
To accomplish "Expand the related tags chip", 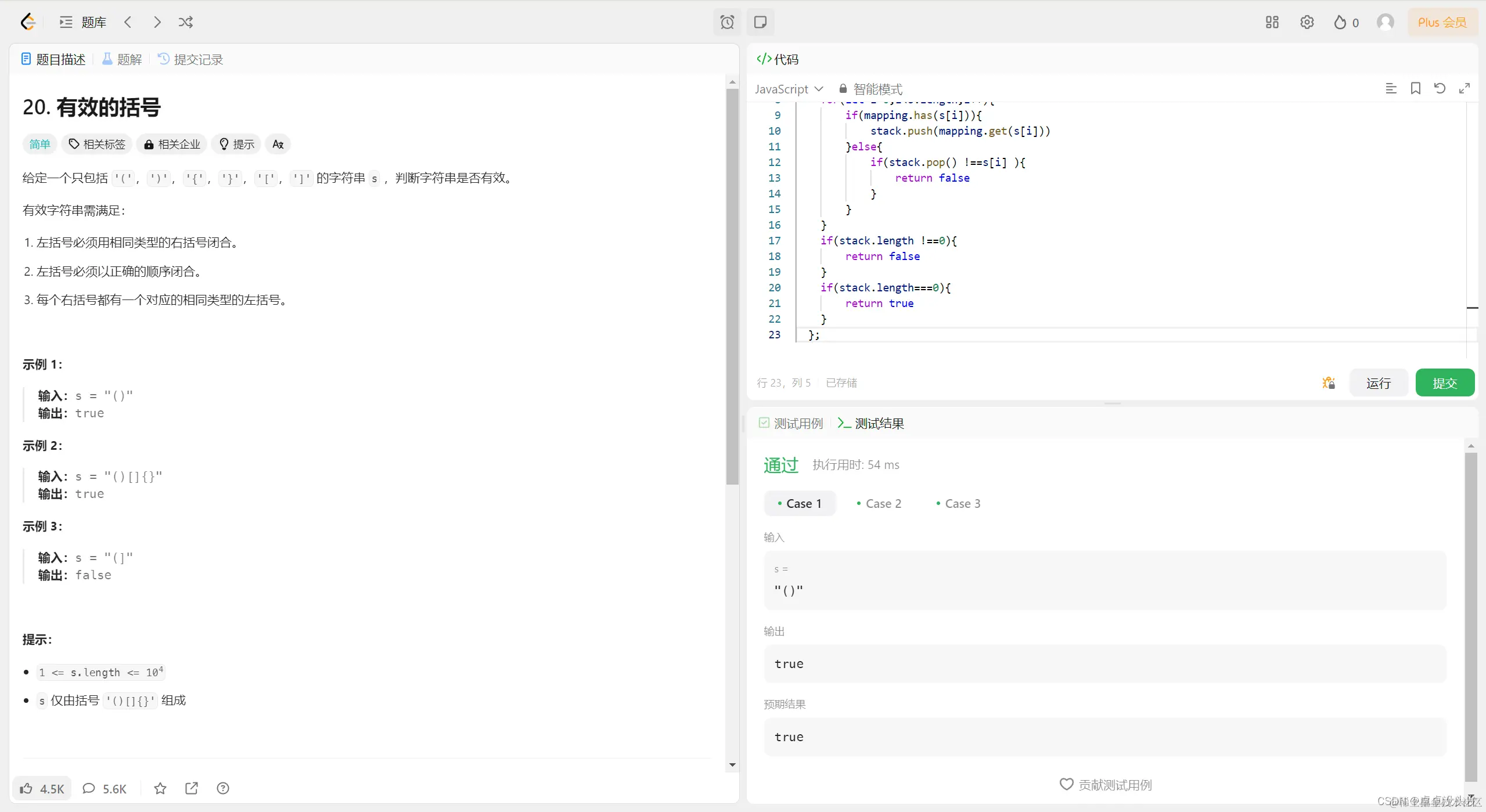I will coord(97,144).
